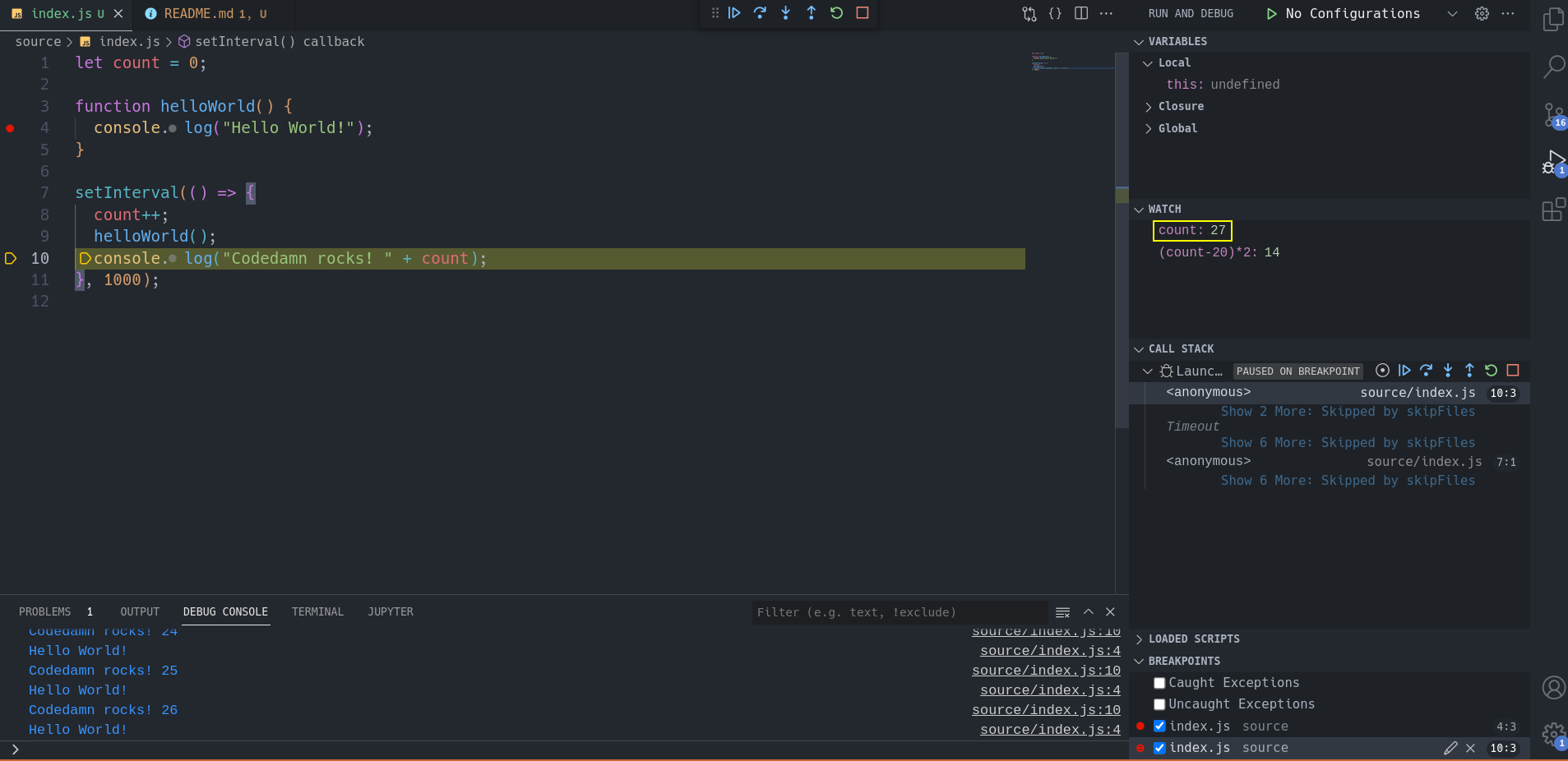This screenshot has width=1568, height=761.
Task: Open source/index.js:10 from Debug Console
Action: coord(1046,670)
